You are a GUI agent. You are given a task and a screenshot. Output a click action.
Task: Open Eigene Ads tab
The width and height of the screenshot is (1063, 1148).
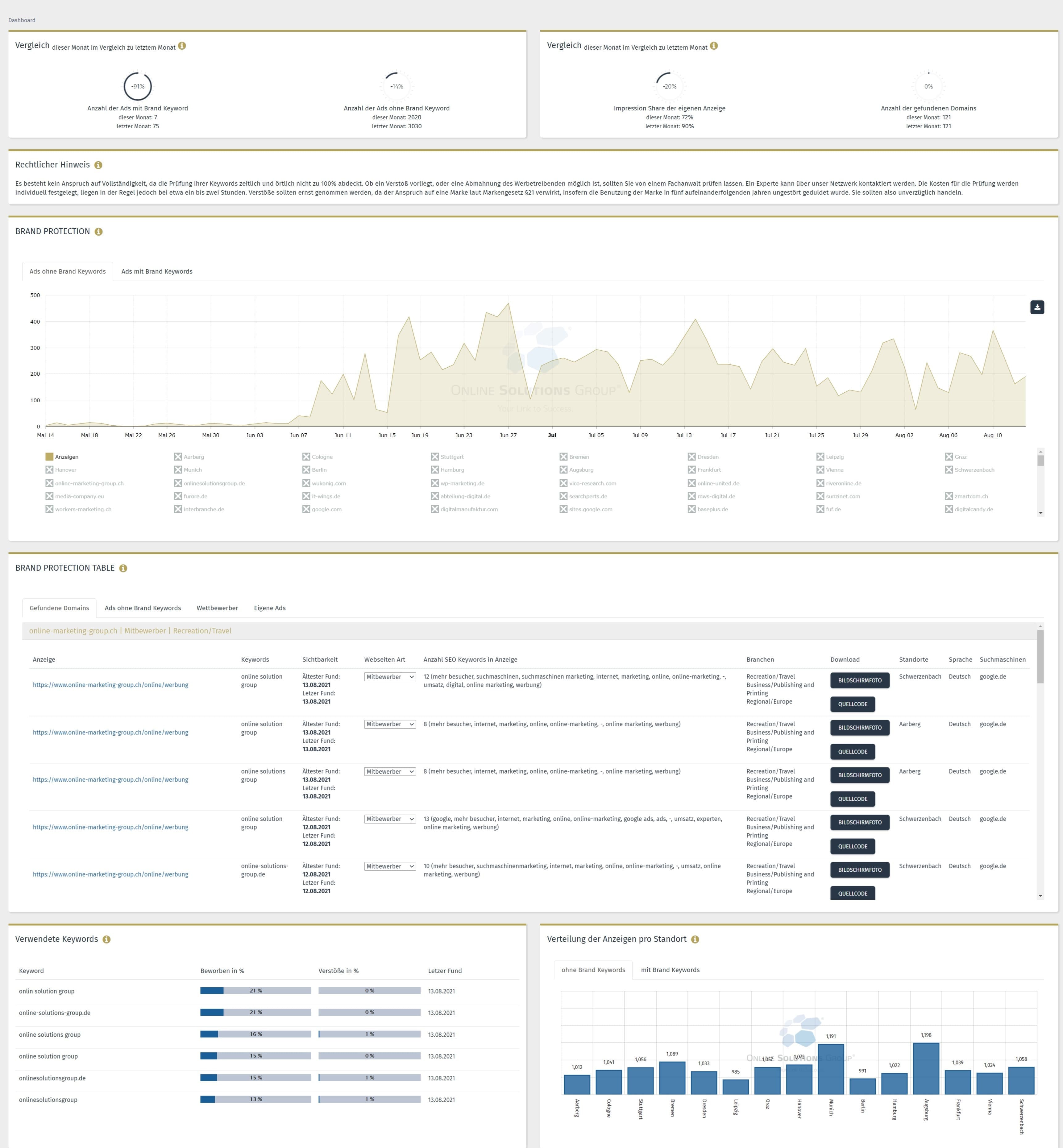coord(270,608)
